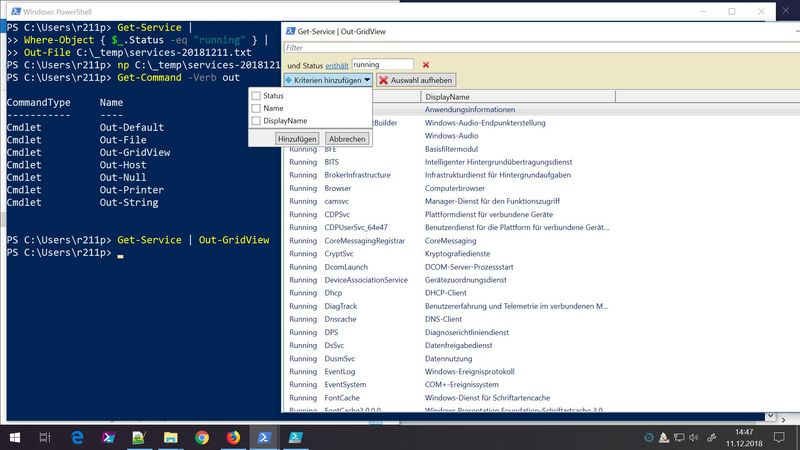This screenshot has width=800, height=450.
Task: Open Visual Studio from the taskbar
Action: pos(108,437)
